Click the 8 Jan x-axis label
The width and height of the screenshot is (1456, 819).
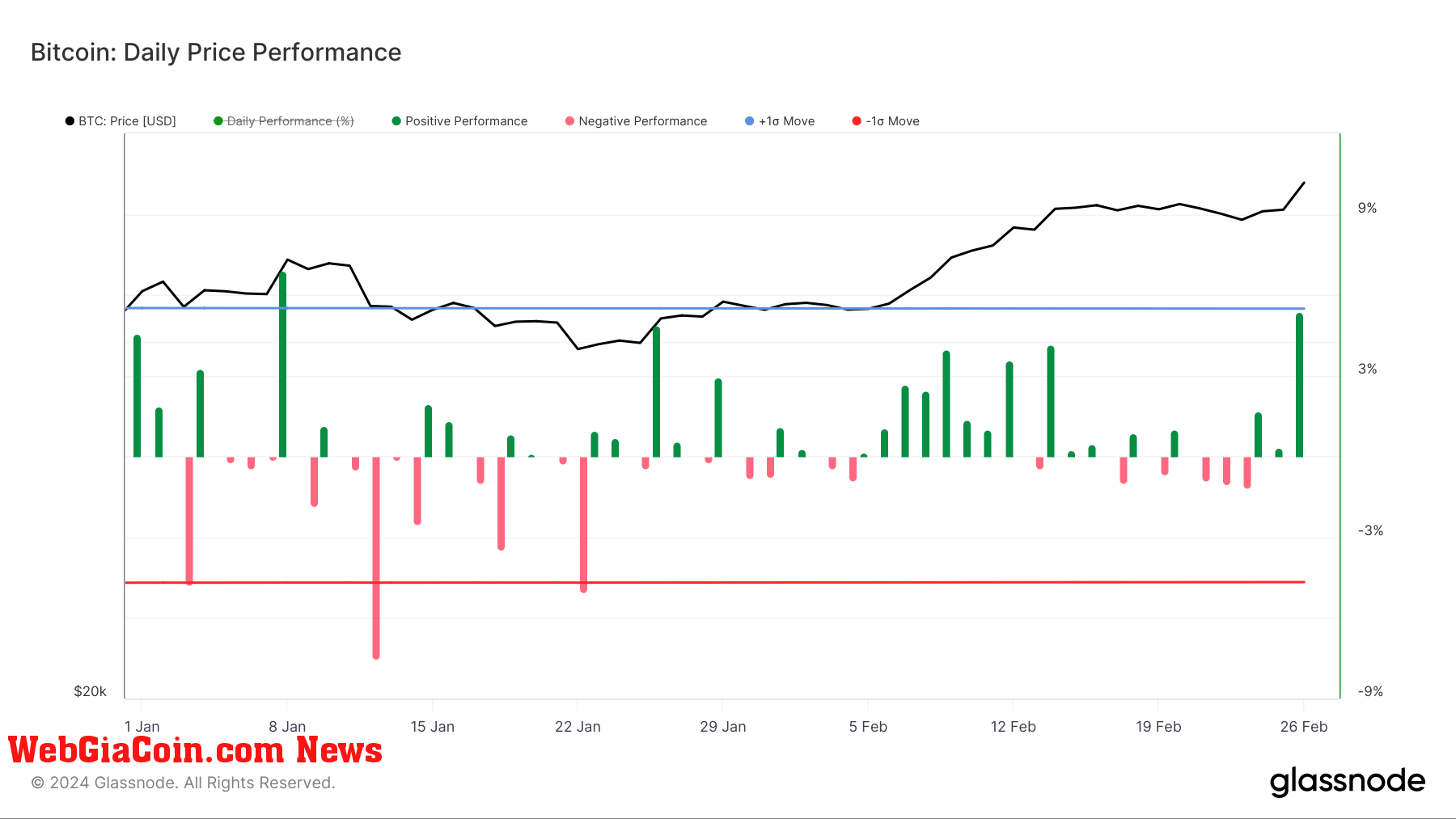[287, 727]
